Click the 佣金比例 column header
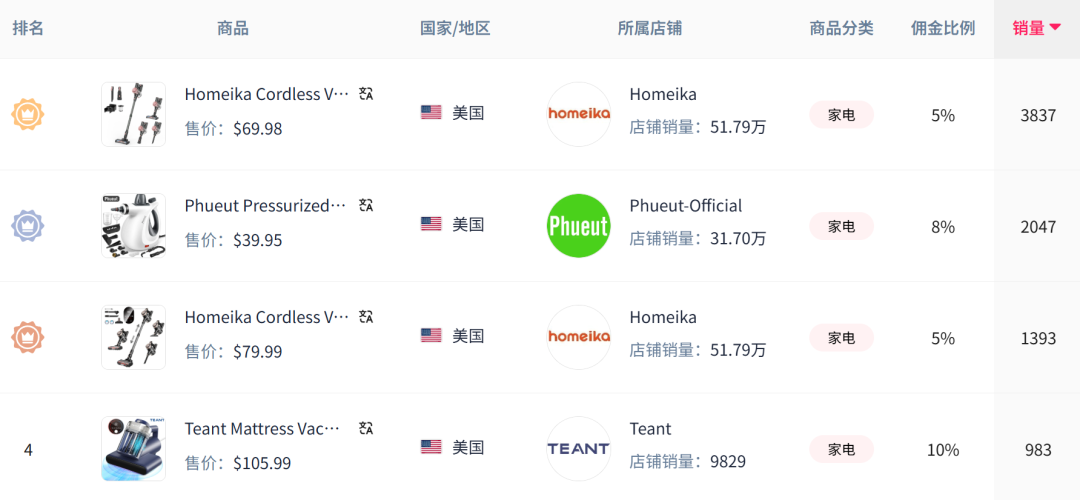 942,28
